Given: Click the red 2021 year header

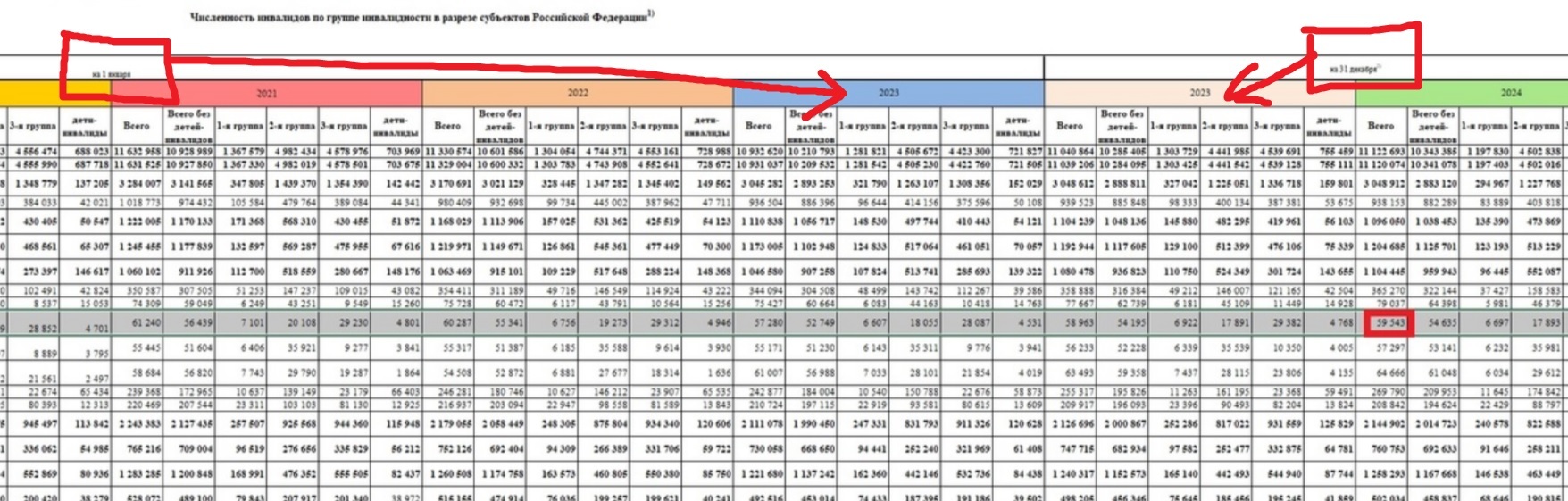Looking at the screenshot, I should 266,93.
